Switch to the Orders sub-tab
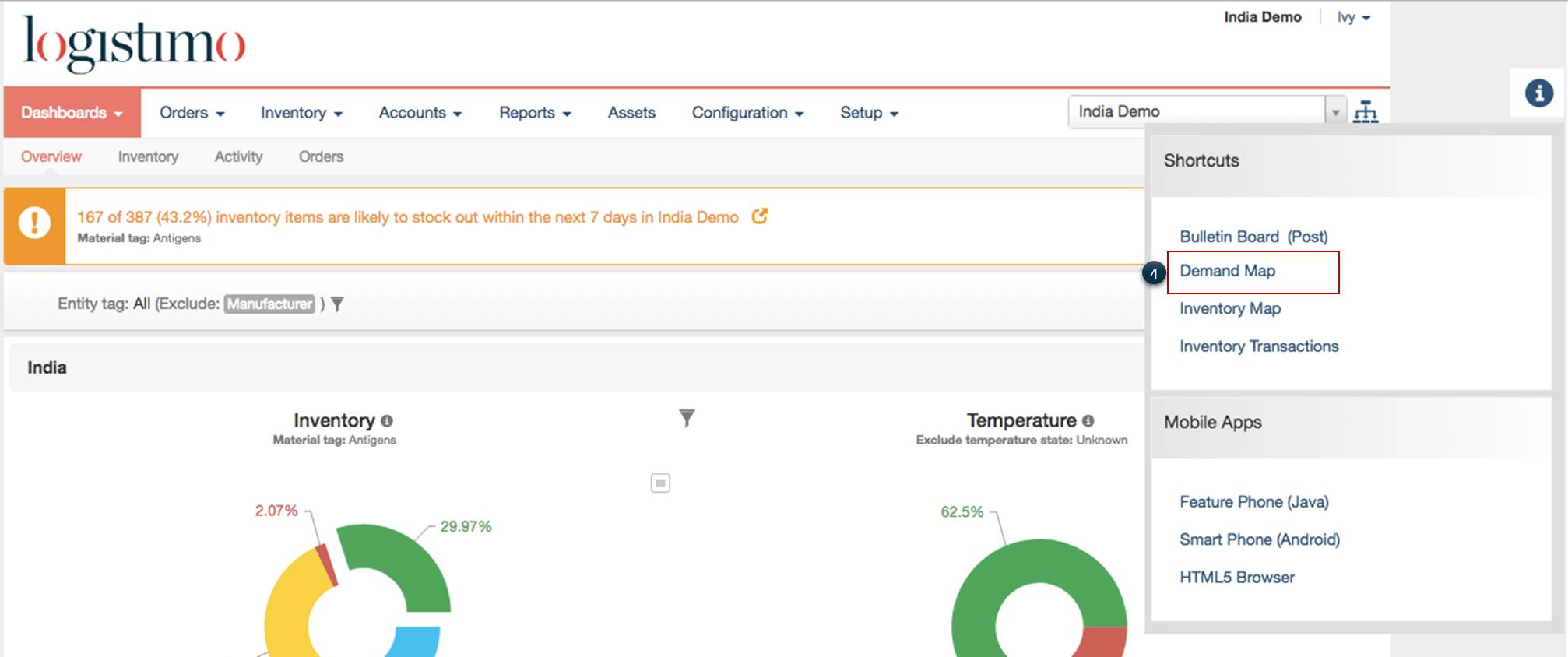The height and width of the screenshot is (657, 1568). click(x=321, y=156)
